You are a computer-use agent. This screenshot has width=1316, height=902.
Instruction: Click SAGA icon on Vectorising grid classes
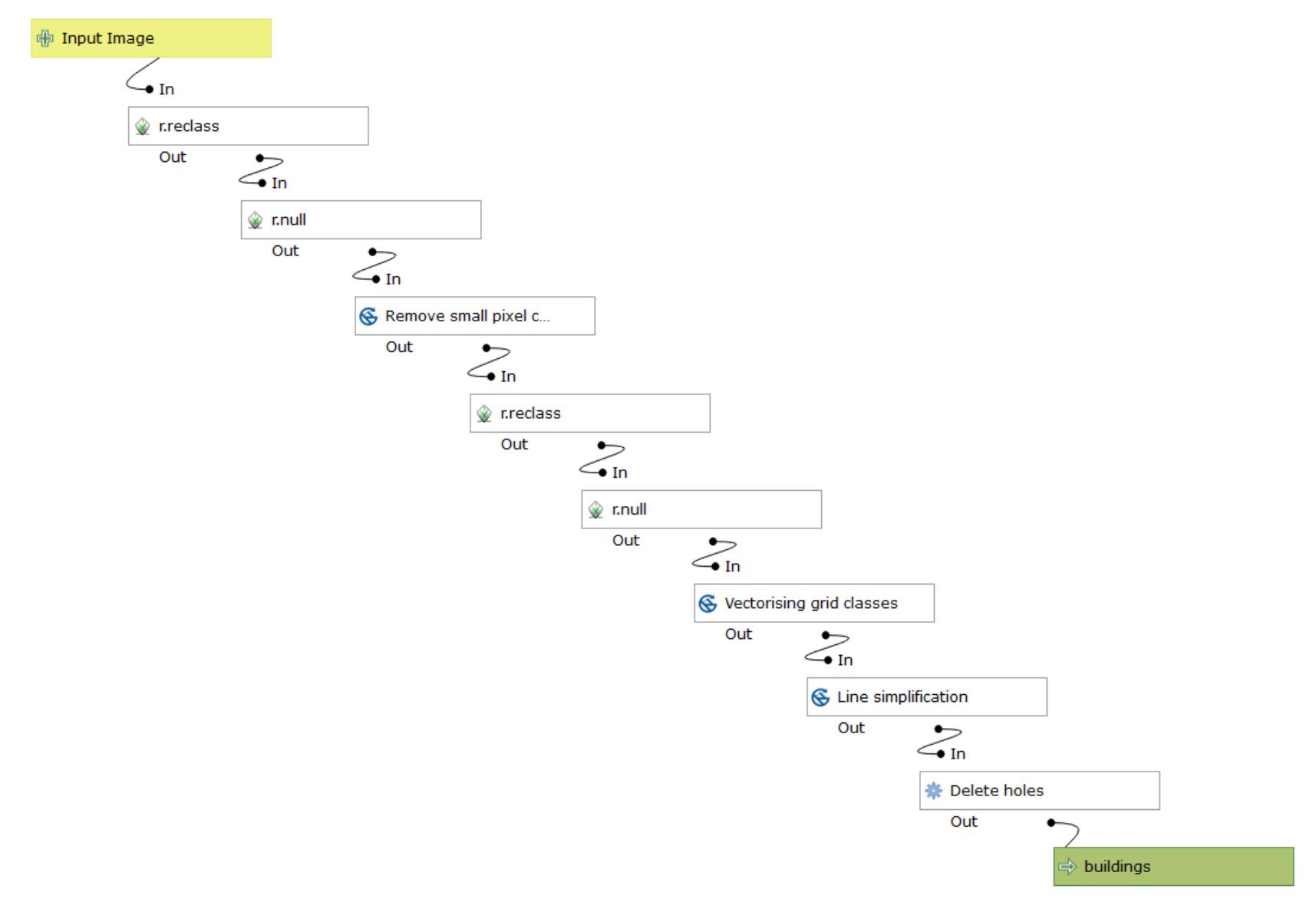[x=708, y=604]
